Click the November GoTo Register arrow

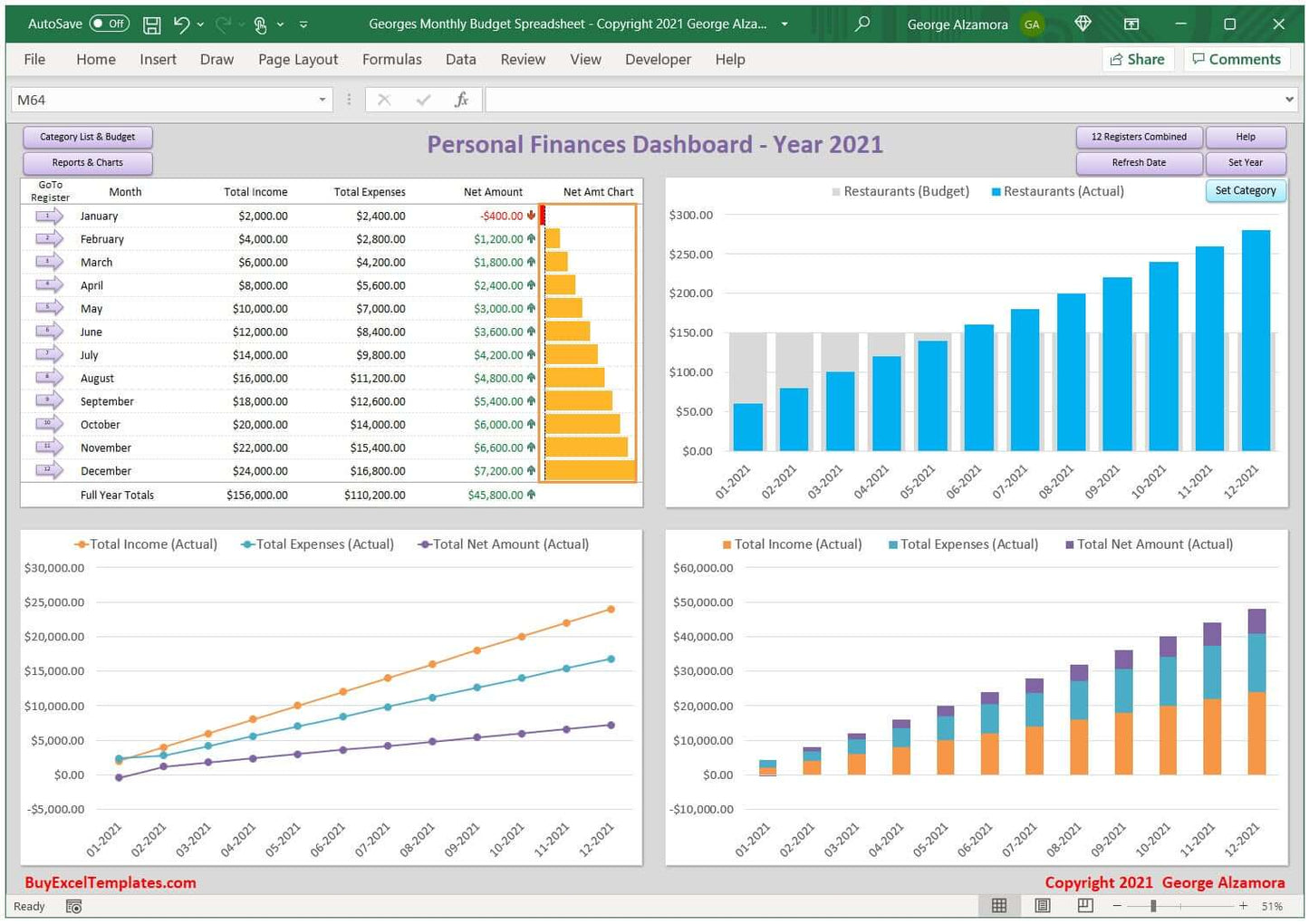[49, 448]
